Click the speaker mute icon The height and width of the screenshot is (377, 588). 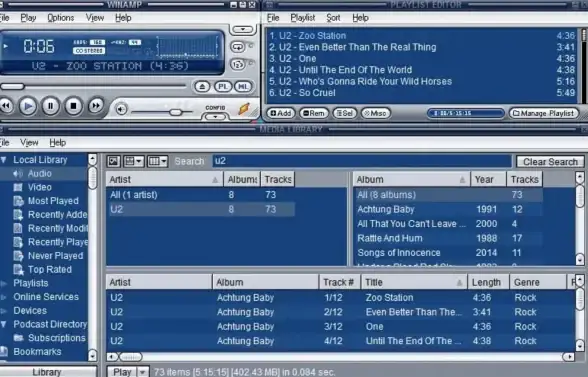click(121, 109)
